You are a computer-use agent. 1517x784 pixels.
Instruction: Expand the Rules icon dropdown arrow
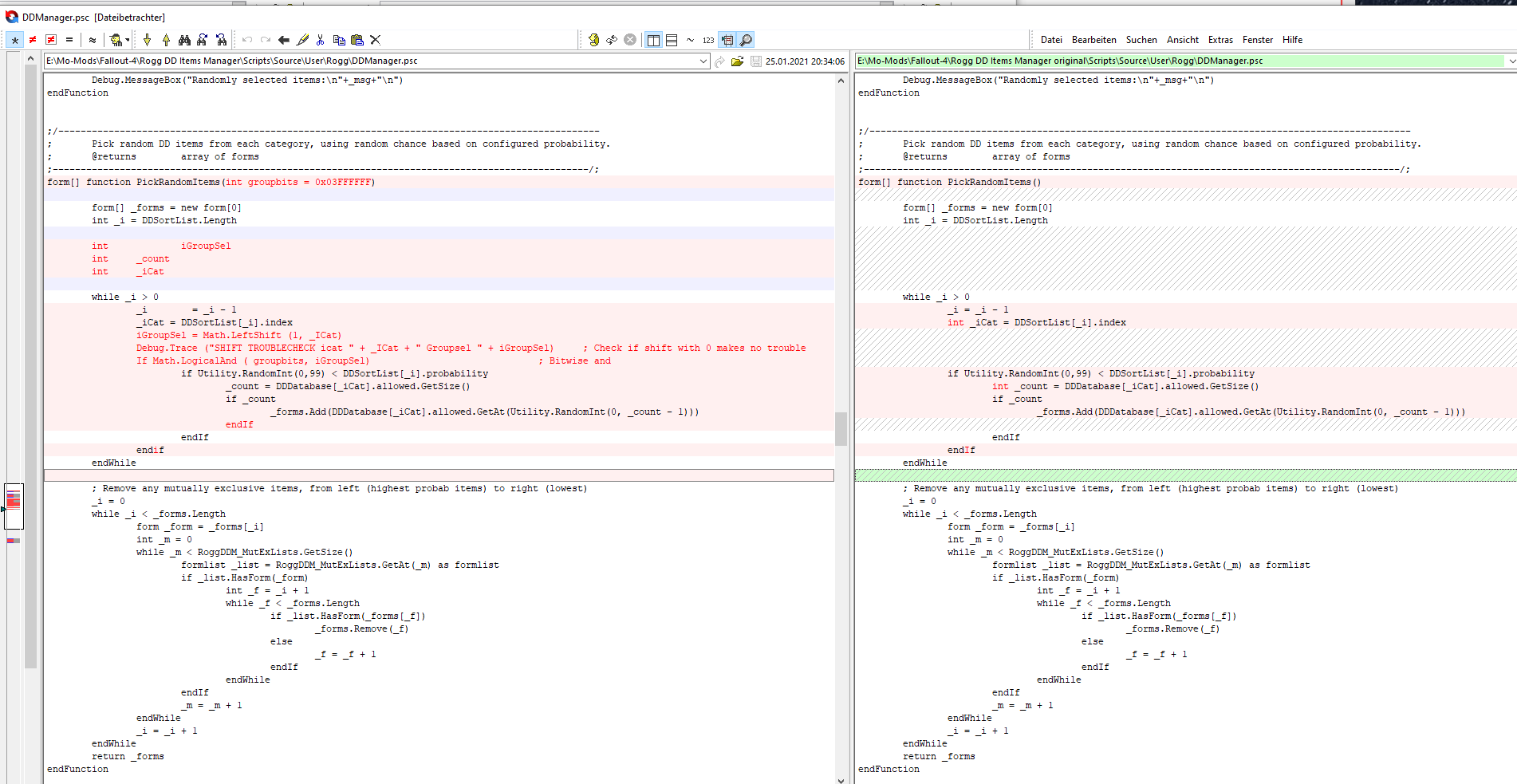pyautogui.click(x=128, y=40)
